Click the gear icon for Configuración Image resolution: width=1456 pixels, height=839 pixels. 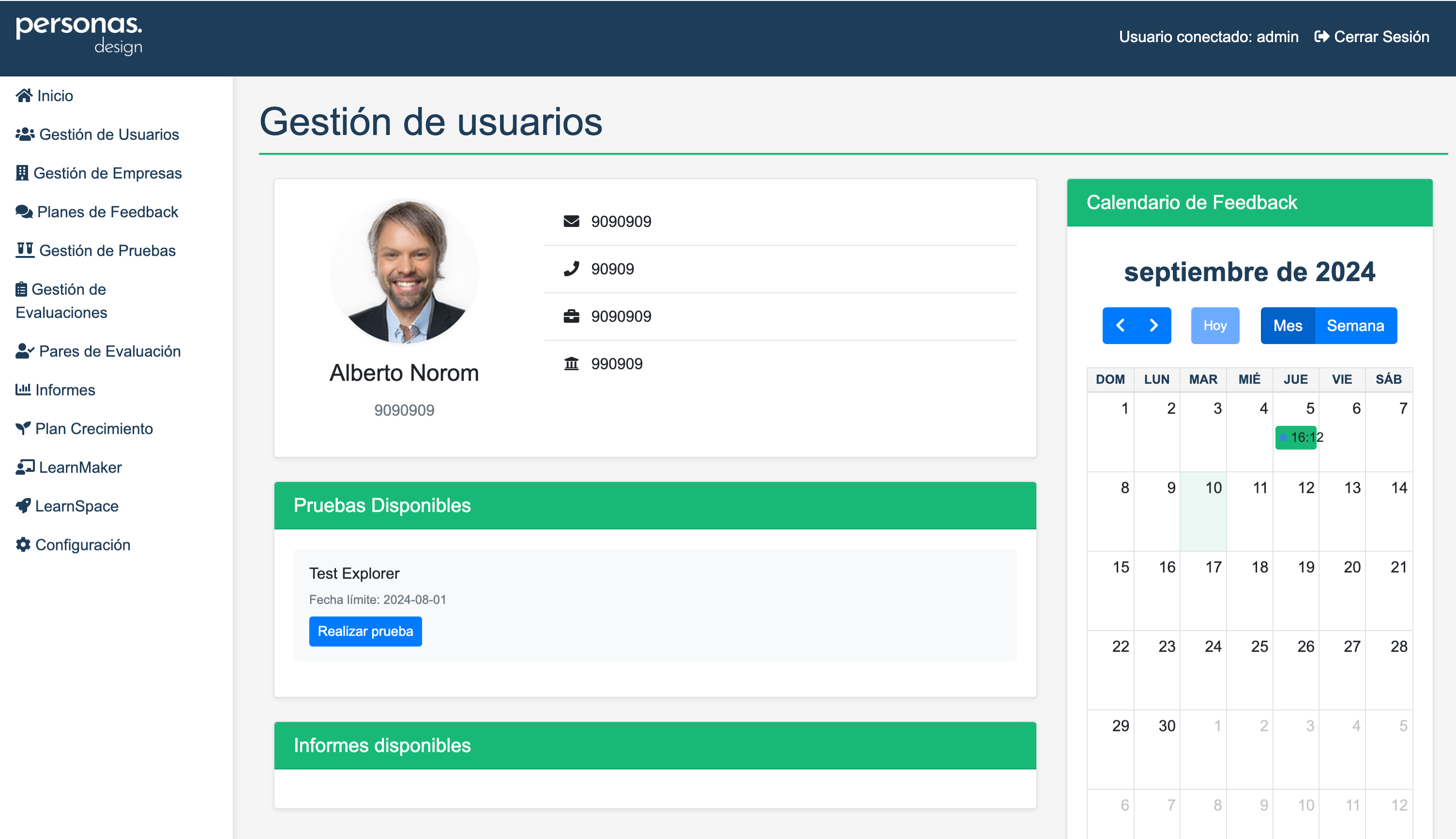[22, 544]
